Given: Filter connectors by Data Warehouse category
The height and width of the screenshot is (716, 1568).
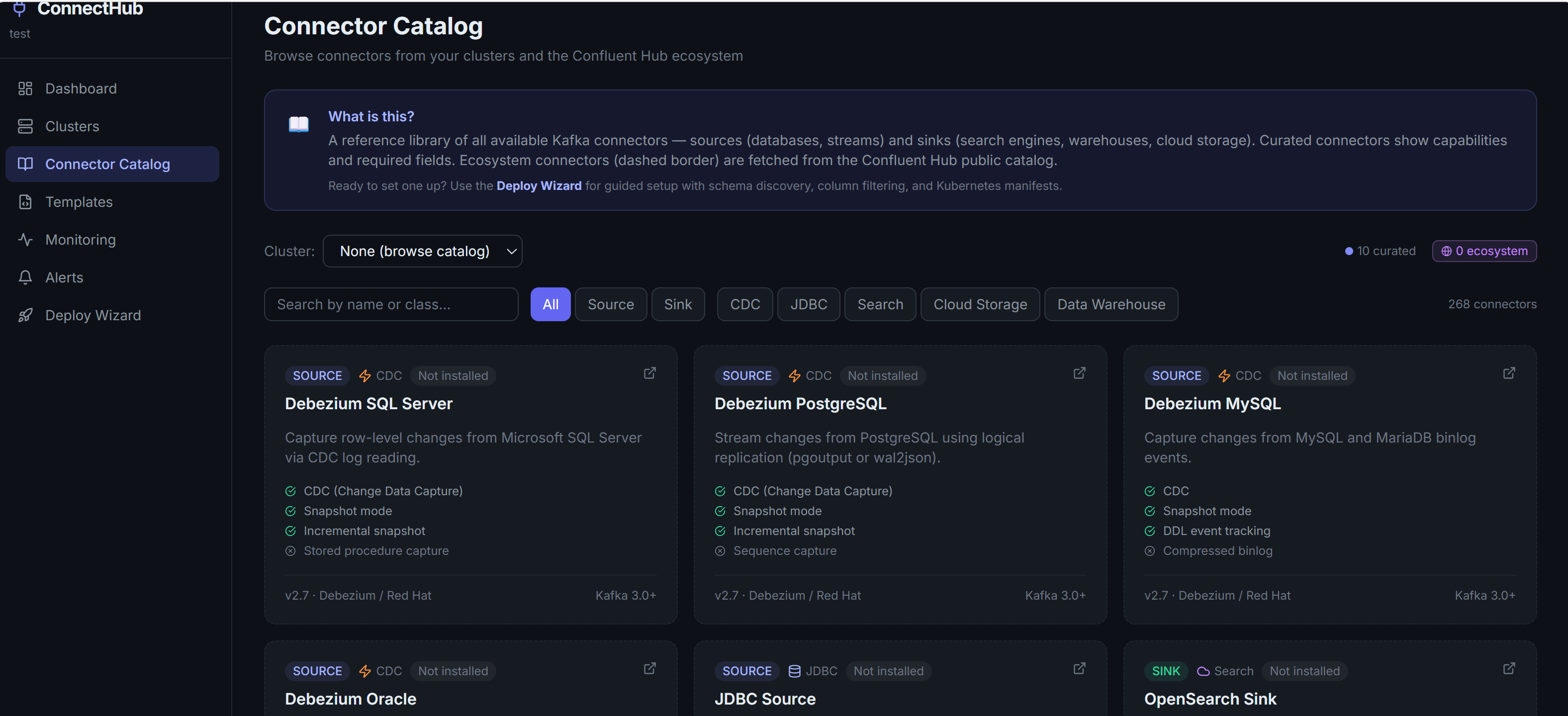Looking at the screenshot, I should point(1111,304).
